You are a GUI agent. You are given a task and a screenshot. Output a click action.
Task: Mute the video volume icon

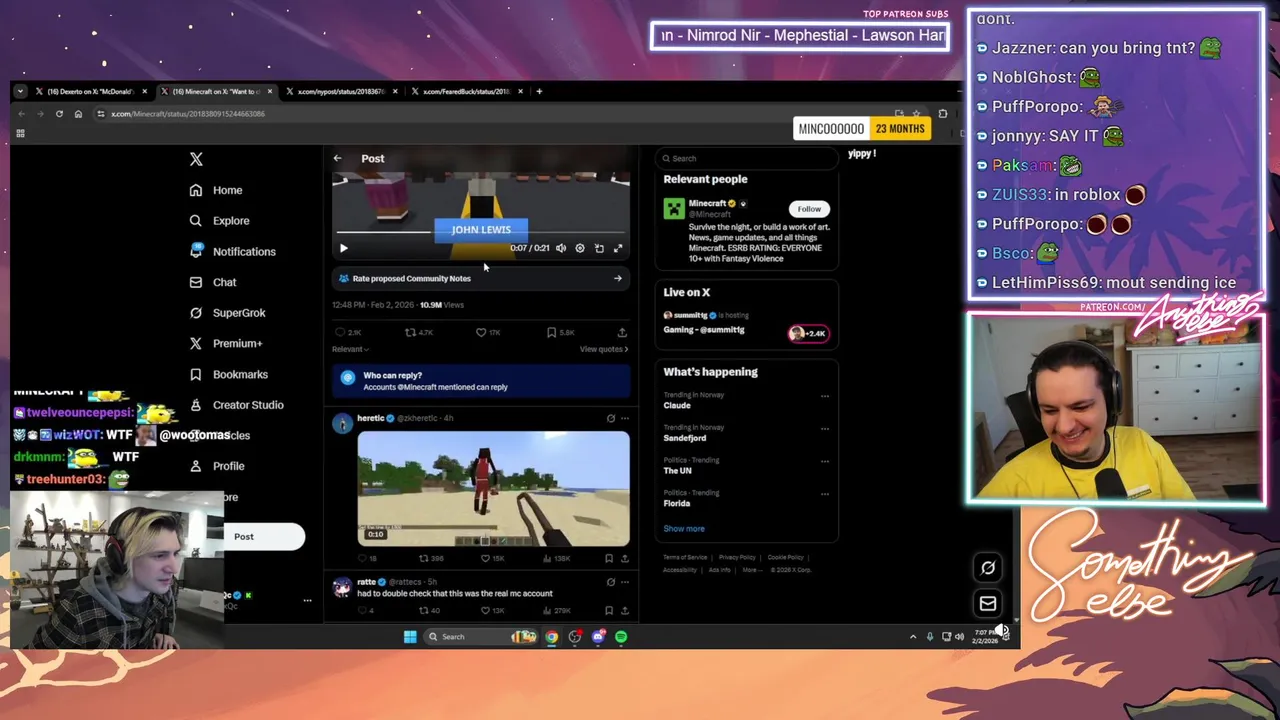(561, 248)
